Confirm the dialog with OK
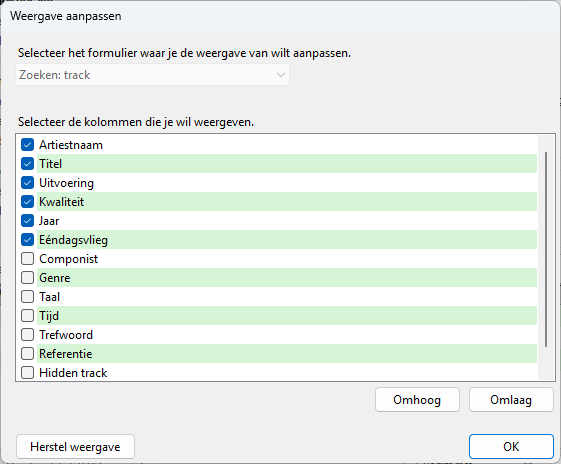Screen dimensions: 561x464 coord(511,446)
